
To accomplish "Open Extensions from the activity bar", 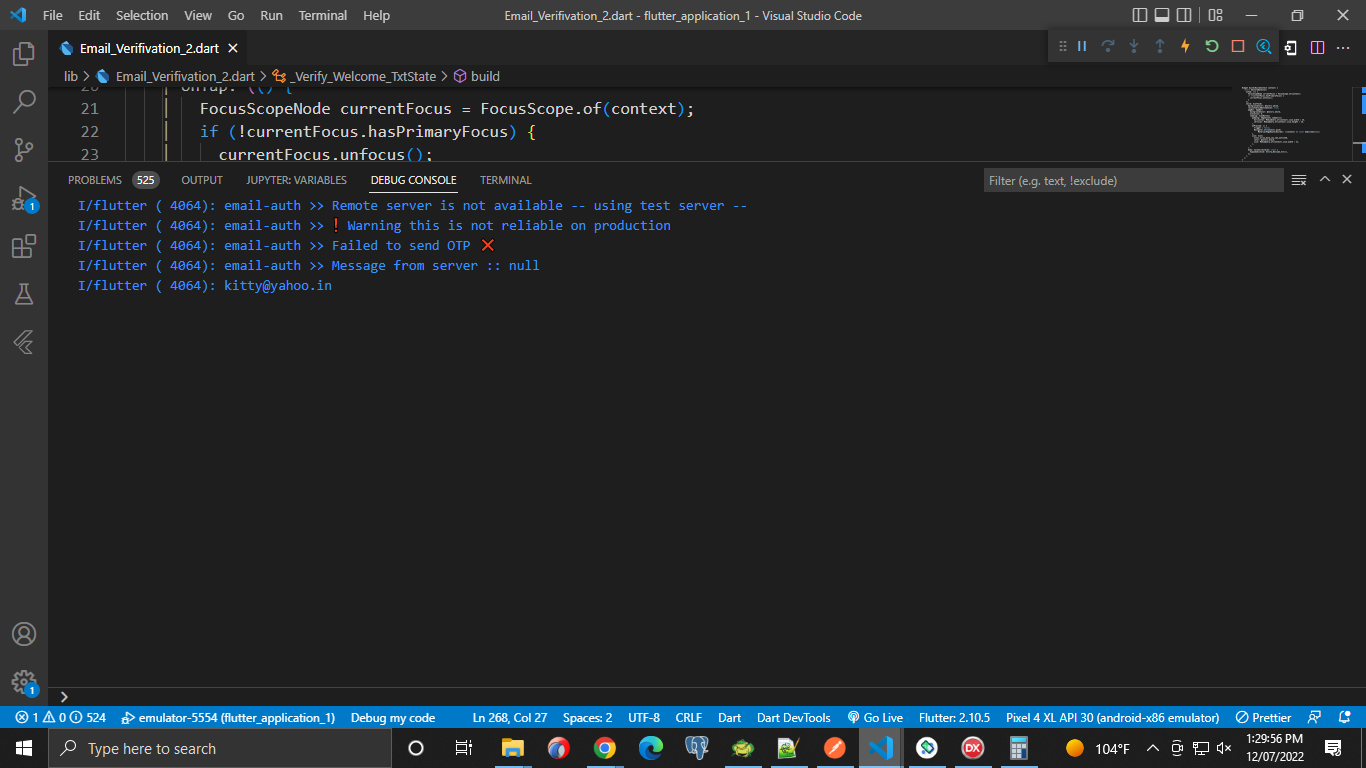I will click(x=24, y=245).
